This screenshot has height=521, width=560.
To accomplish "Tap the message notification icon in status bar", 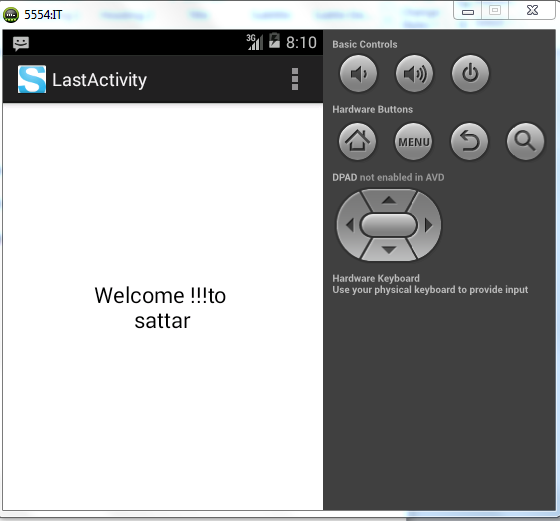I will pyautogui.click(x=21, y=44).
